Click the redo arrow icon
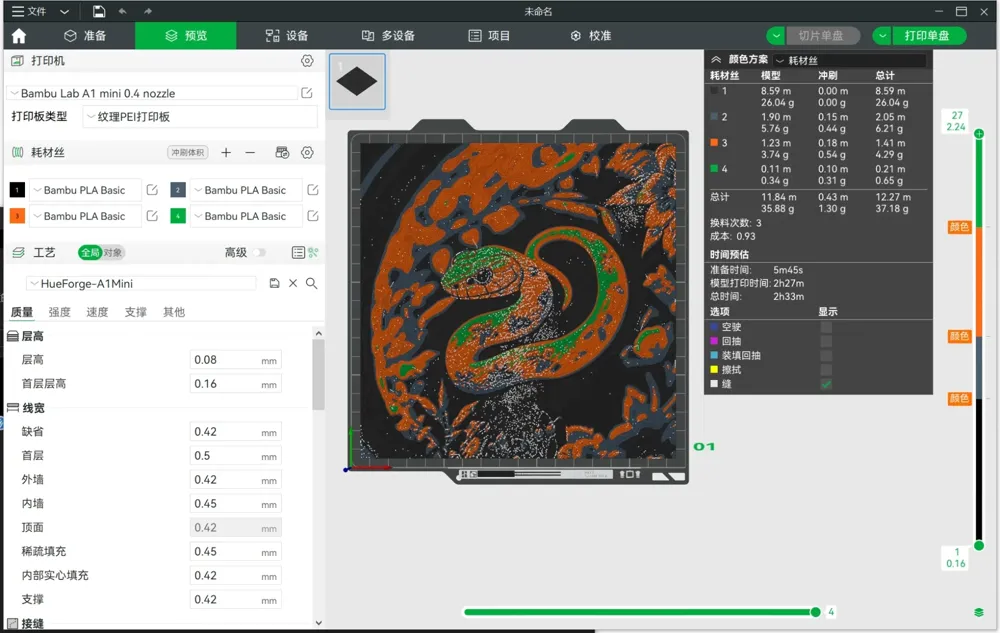The image size is (1000, 633). tap(147, 11)
